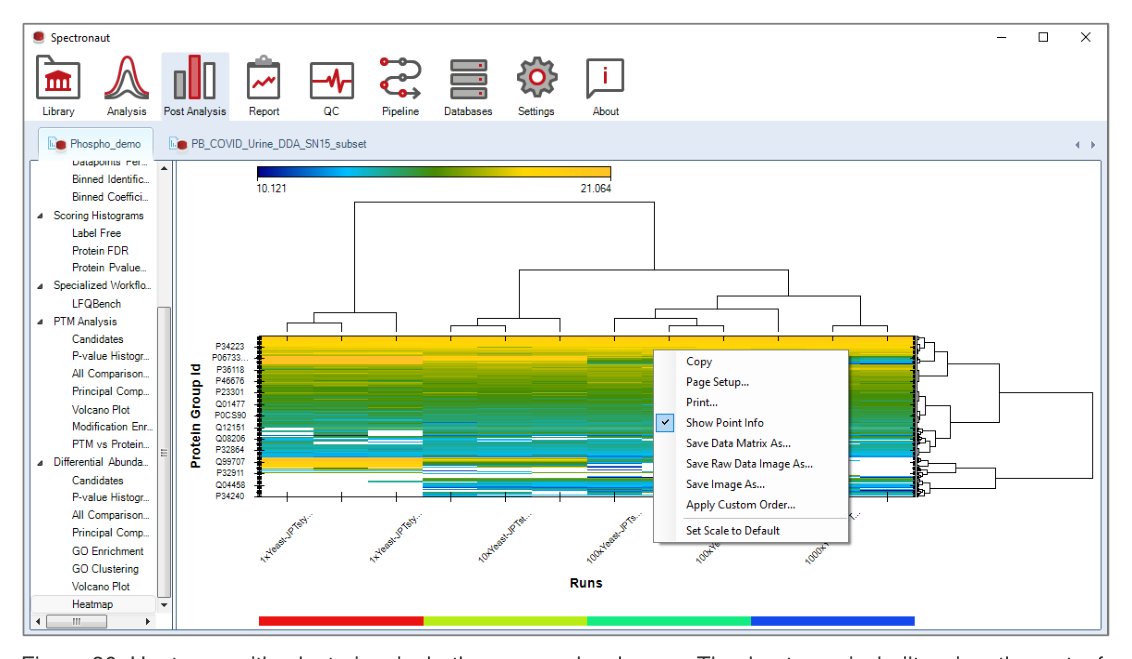Screen dimensions: 1132x659
Task: Select Candidates under Differential Abundance
Action: [97, 481]
